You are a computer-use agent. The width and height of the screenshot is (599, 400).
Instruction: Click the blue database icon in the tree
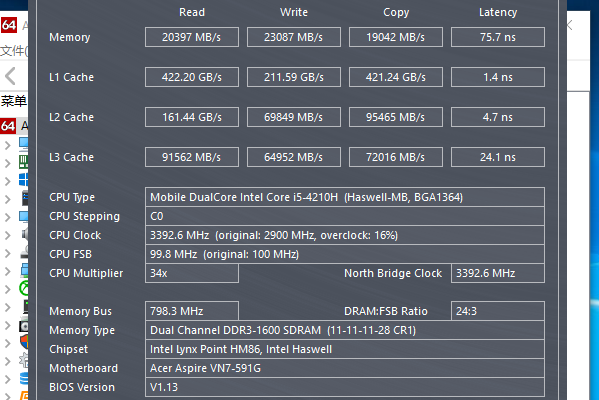[x=24, y=378]
